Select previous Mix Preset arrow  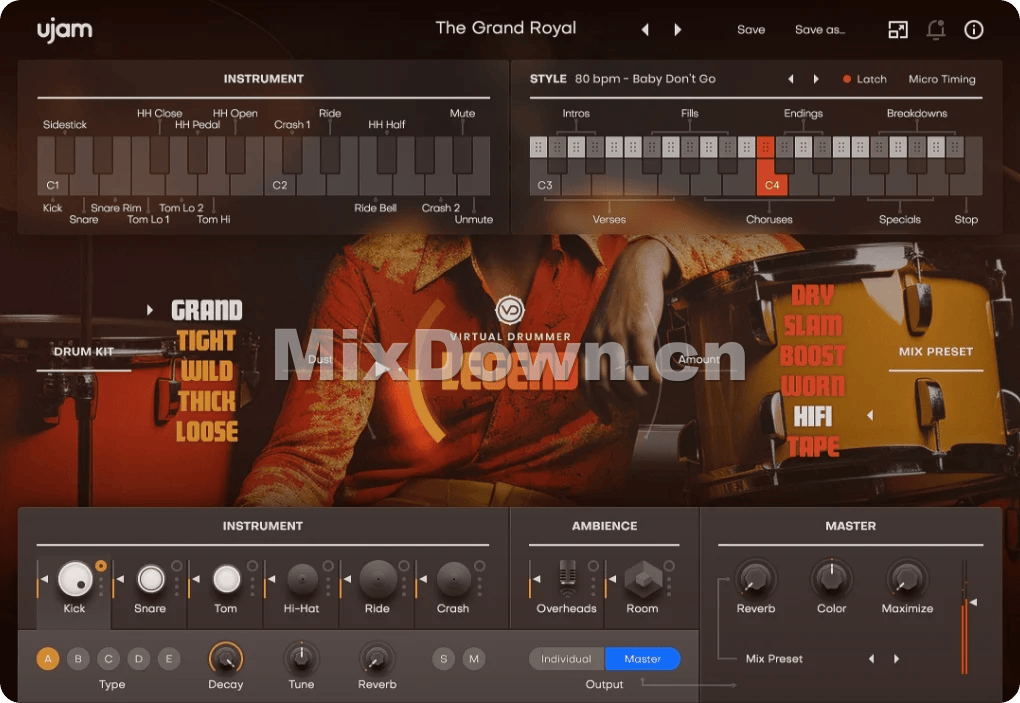[x=871, y=659]
